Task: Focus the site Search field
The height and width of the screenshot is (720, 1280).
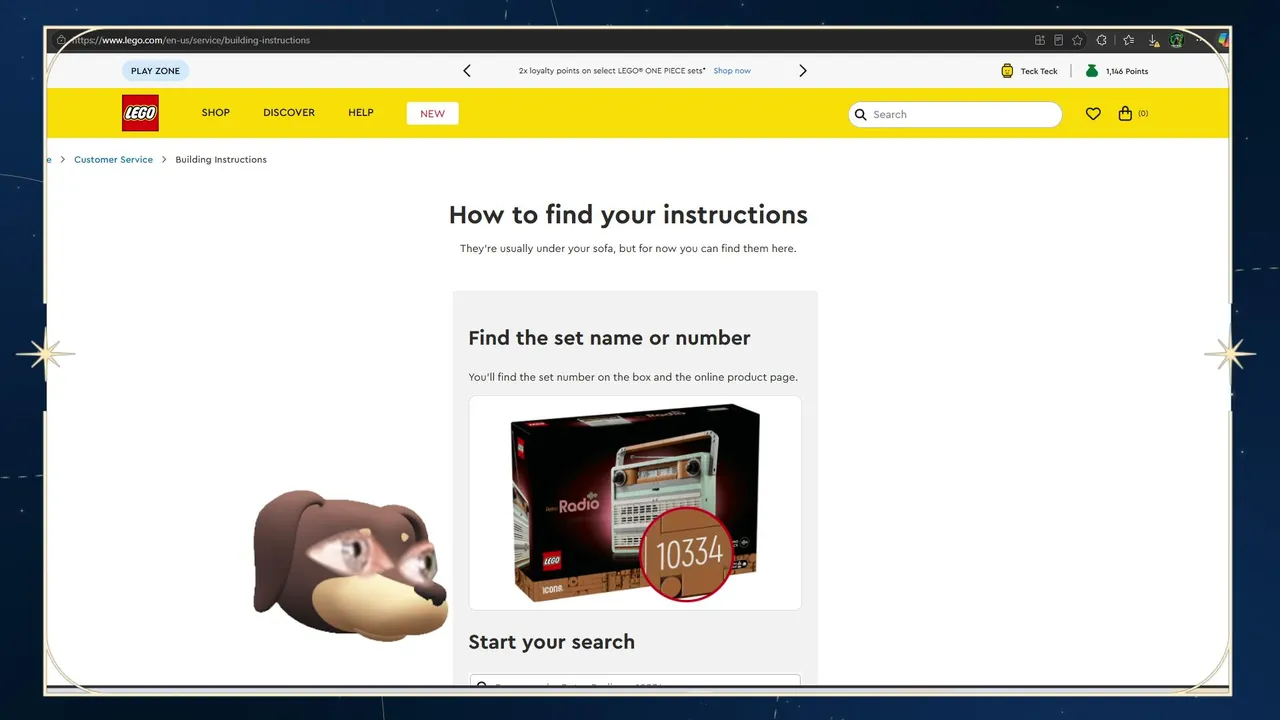Action: point(955,114)
